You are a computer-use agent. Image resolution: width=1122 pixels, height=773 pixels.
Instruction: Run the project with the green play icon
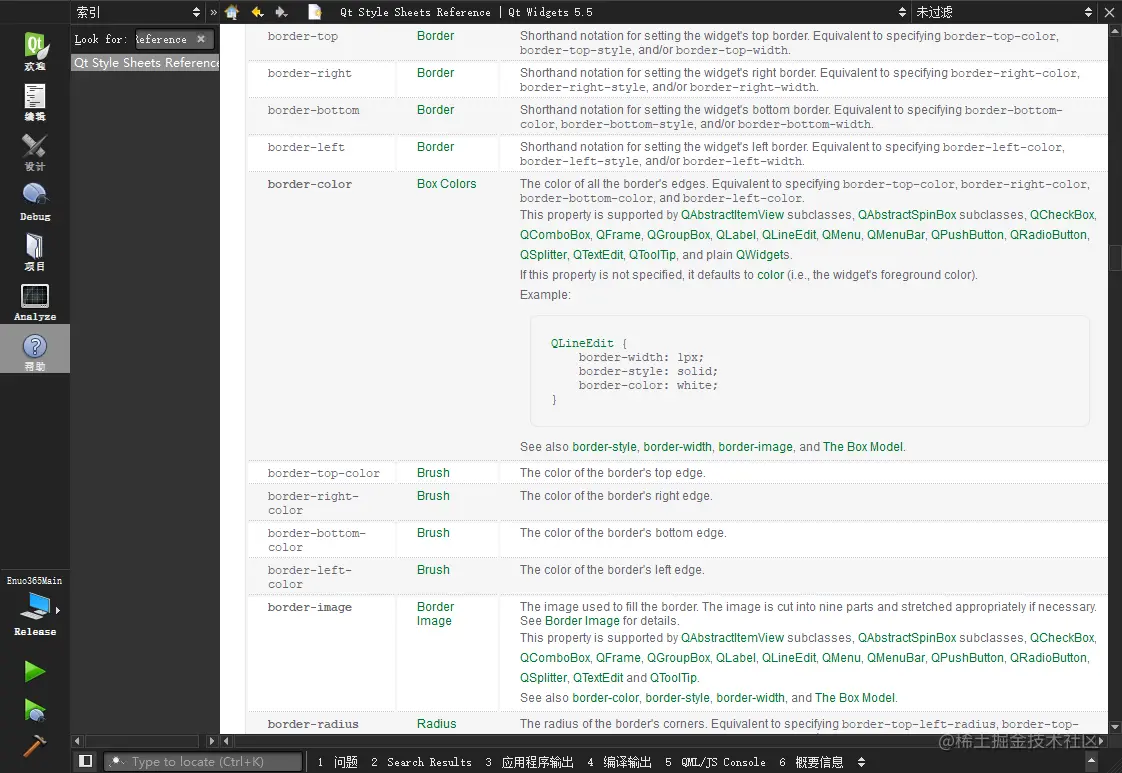point(34,671)
